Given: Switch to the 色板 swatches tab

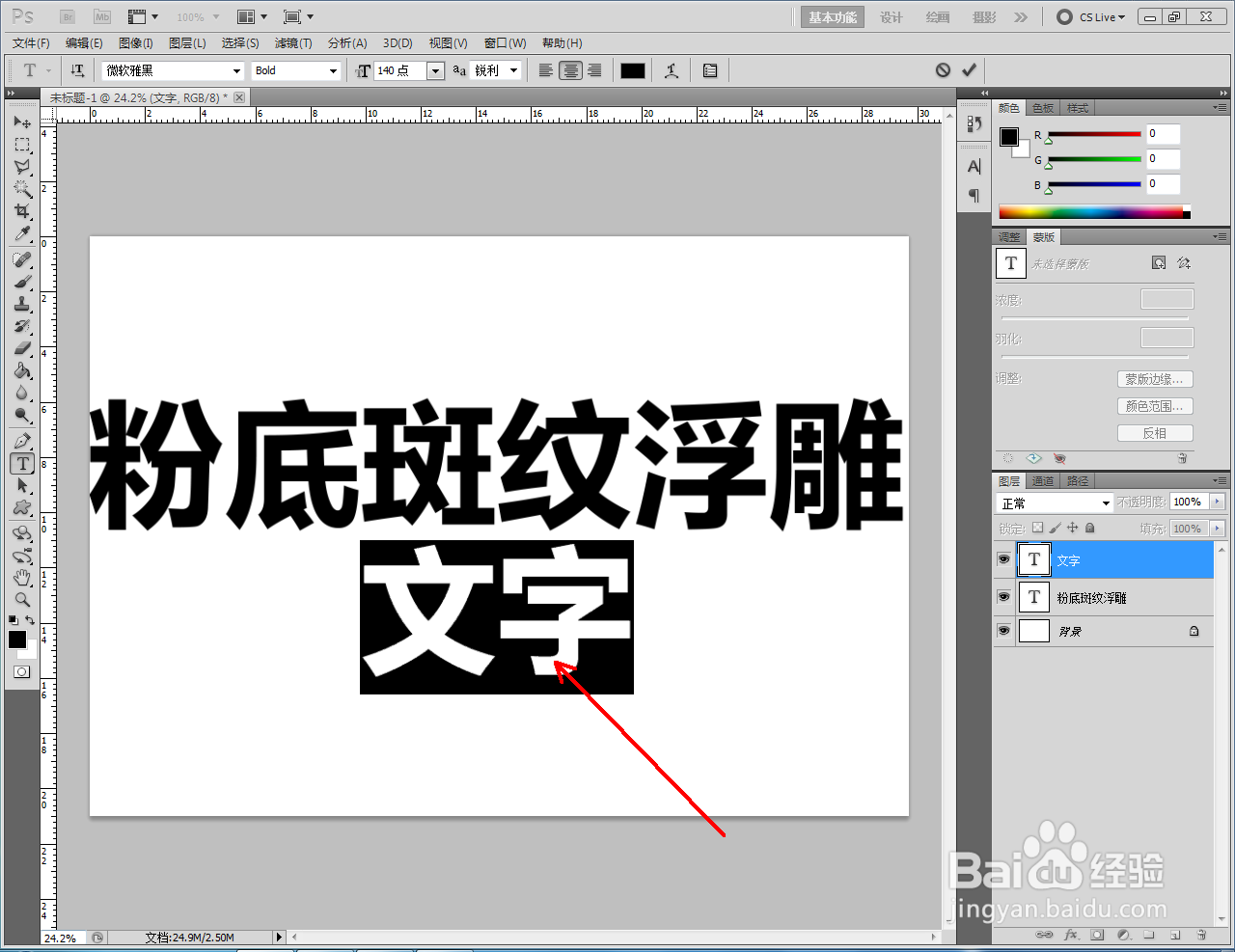Looking at the screenshot, I should click(1043, 107).
